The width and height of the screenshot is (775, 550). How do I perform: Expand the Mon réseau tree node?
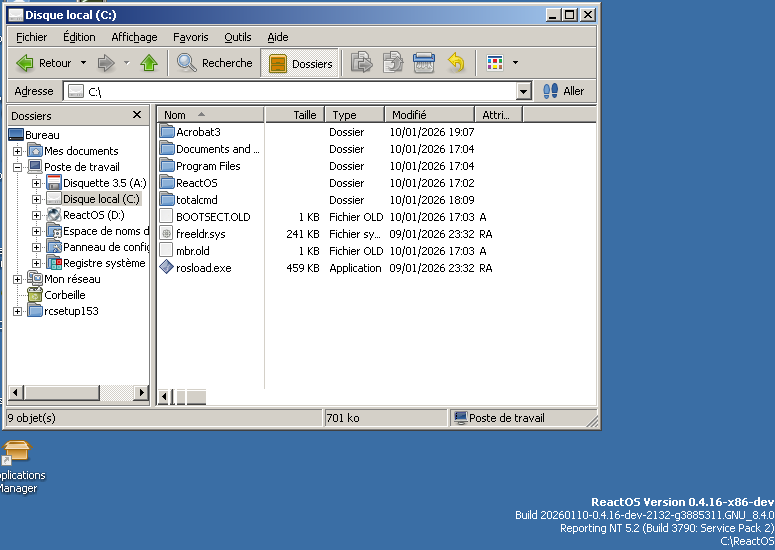point(18,279)
